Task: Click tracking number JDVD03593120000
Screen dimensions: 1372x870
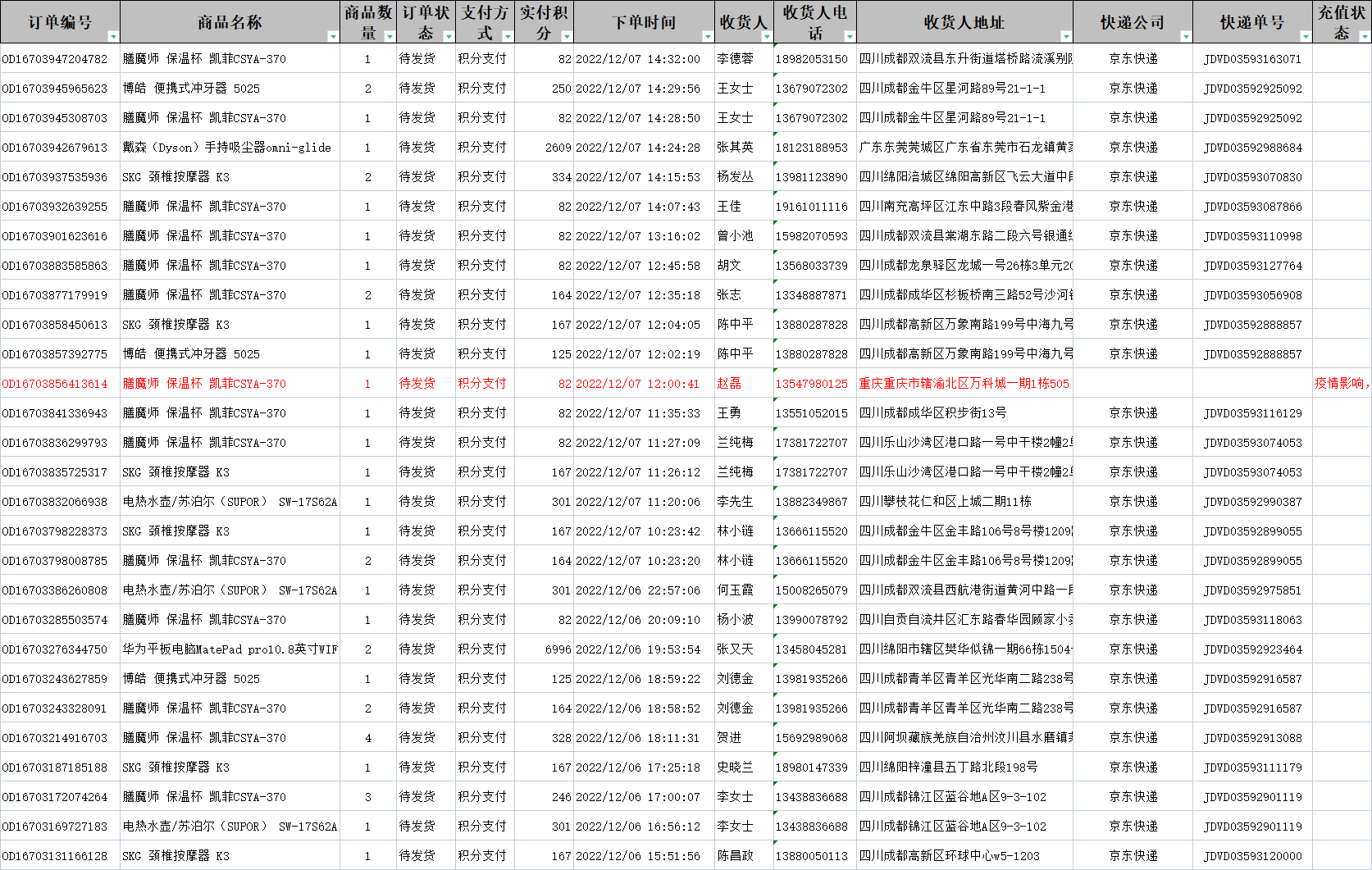Action: (x=1252, y=856)
